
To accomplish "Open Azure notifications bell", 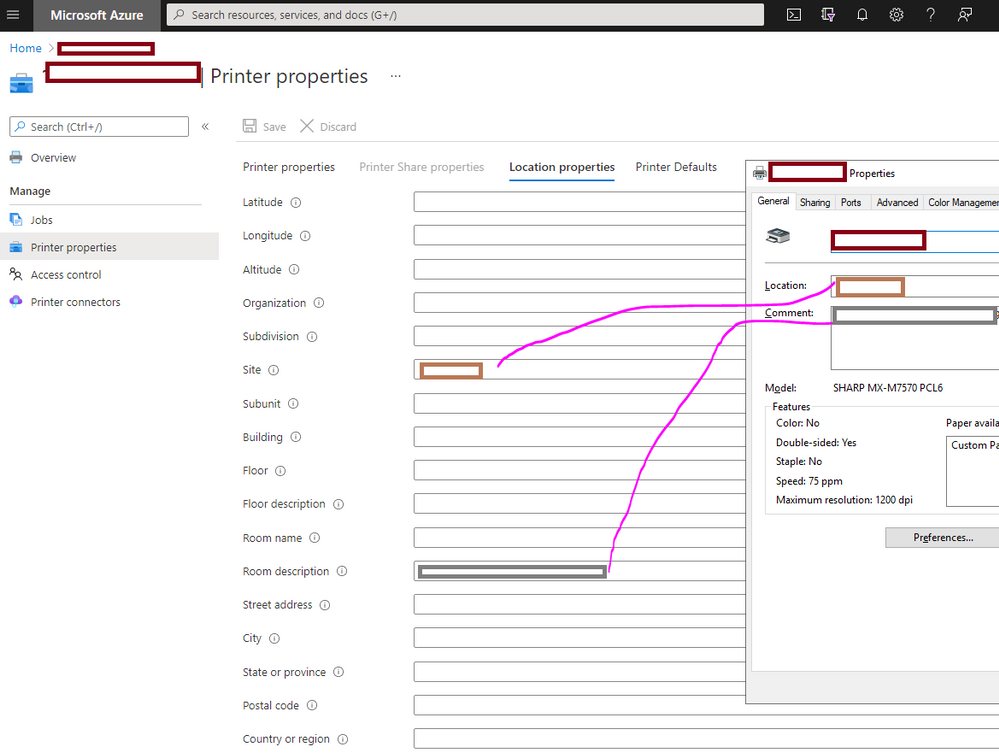I will [x=861, y=15].
